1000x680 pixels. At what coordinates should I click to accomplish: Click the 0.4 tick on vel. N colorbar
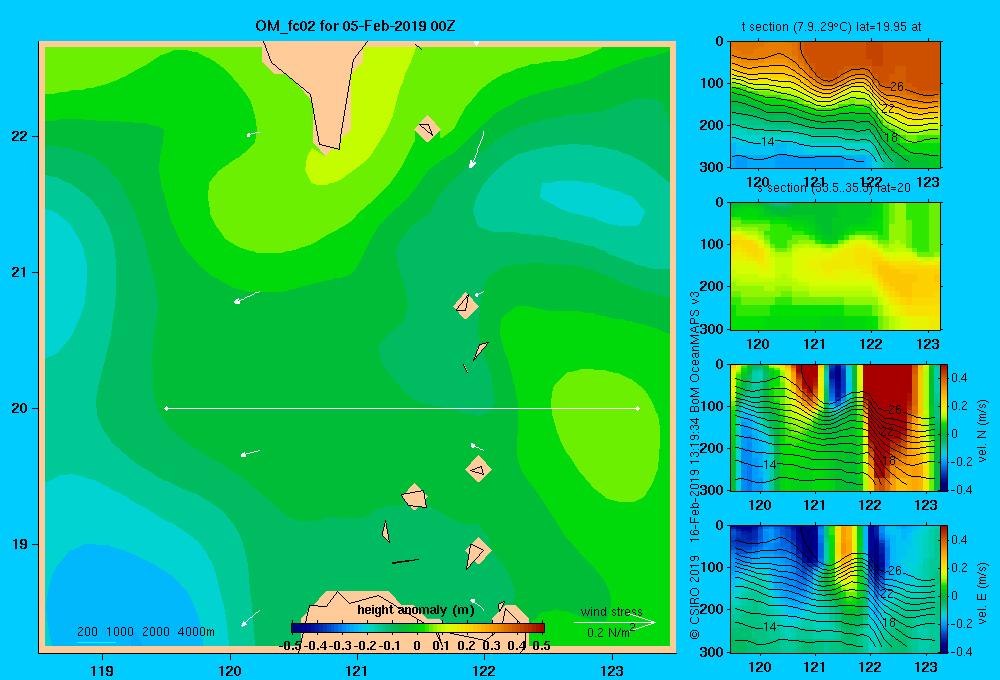[960, 378]
